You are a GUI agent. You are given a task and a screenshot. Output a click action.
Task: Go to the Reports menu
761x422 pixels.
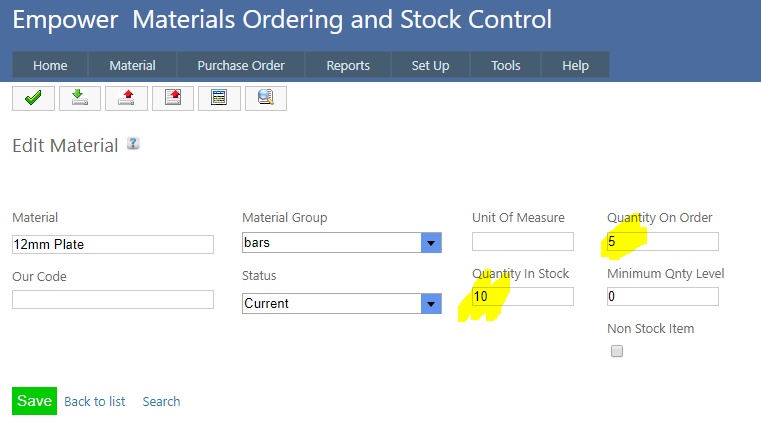click(348, 65)
